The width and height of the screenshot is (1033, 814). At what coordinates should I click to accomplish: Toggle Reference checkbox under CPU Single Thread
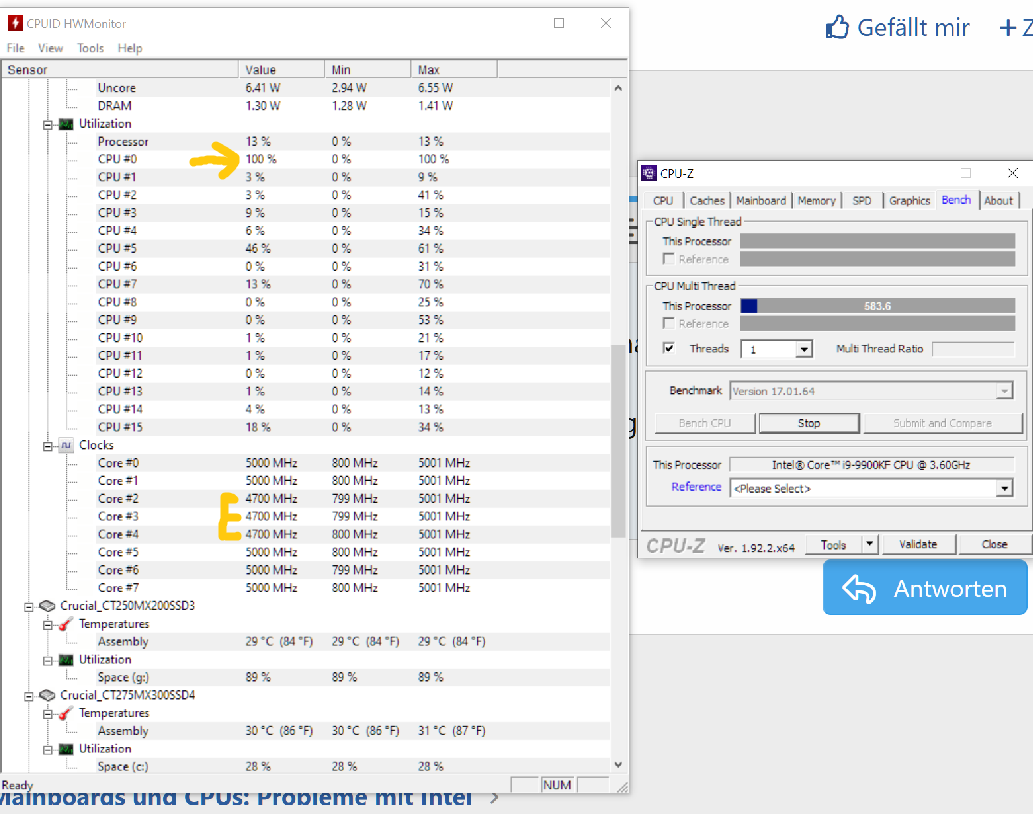point(669,259)
